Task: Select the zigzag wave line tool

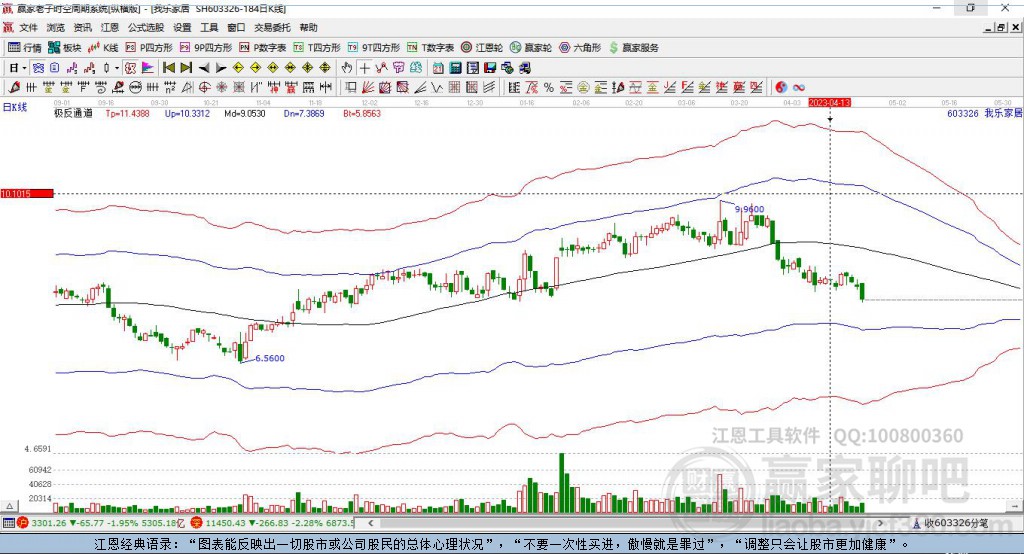Action: click(436, 88)
